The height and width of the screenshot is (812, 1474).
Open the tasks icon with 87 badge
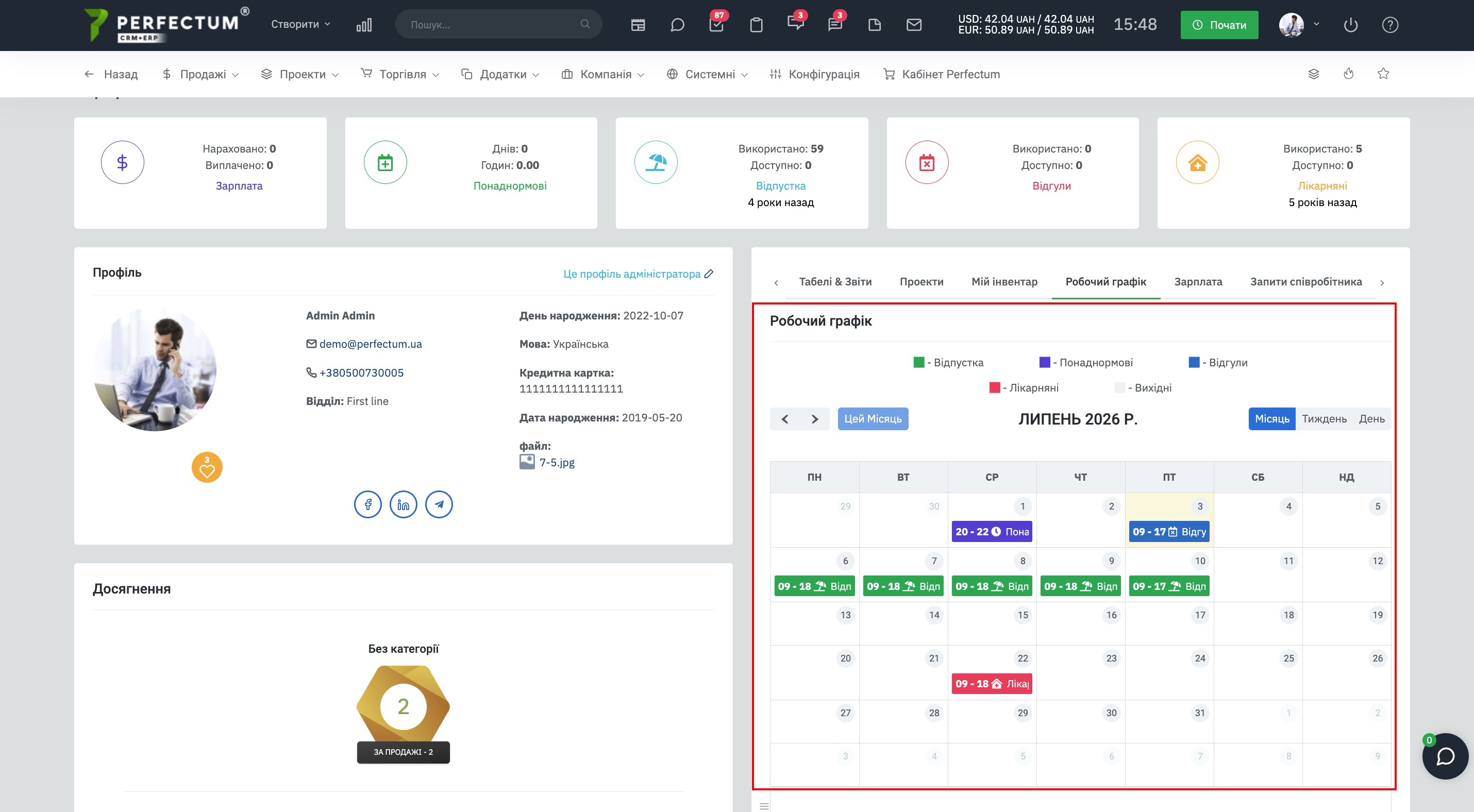716,25
